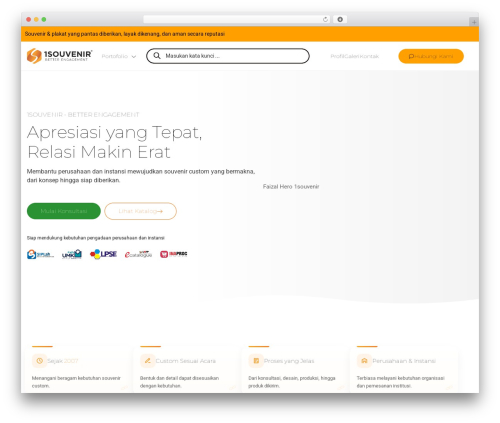Click the text 'Siap mendukung kebutuhan pengadaan'
This screenshot has width=500, height=423.
95,238
